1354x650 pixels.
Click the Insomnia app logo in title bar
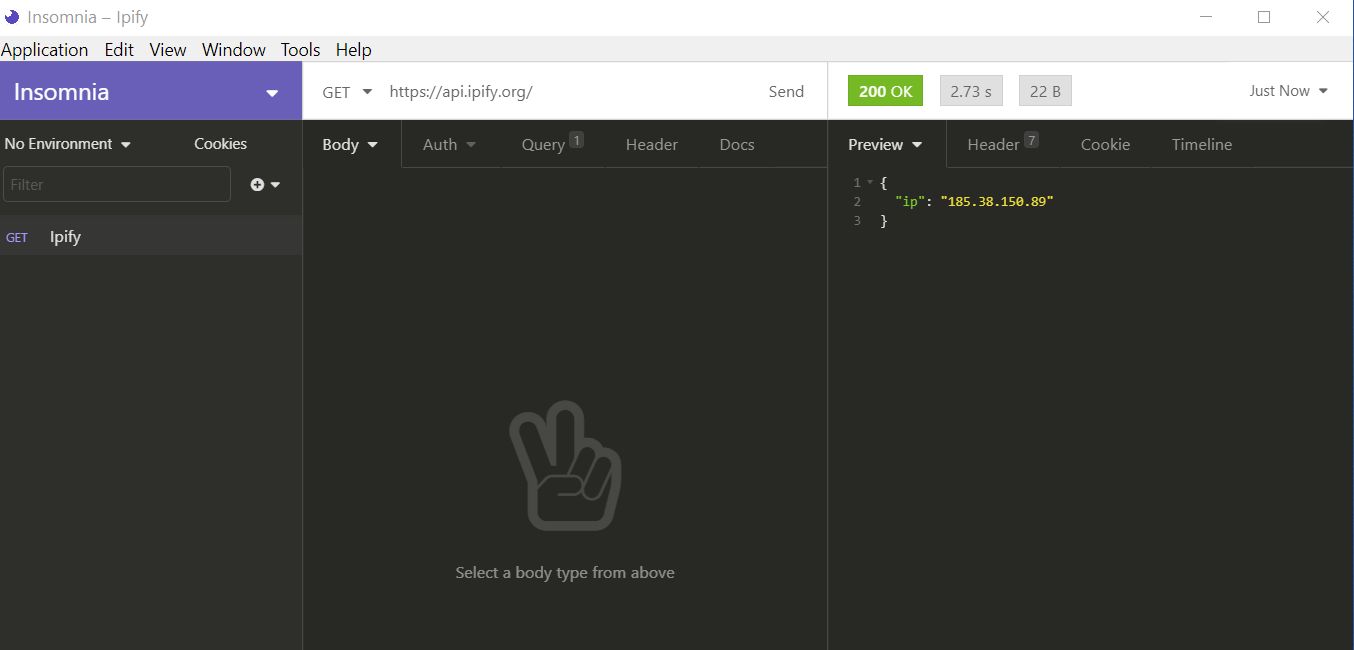pyautogui.click(x=12, y=17)
